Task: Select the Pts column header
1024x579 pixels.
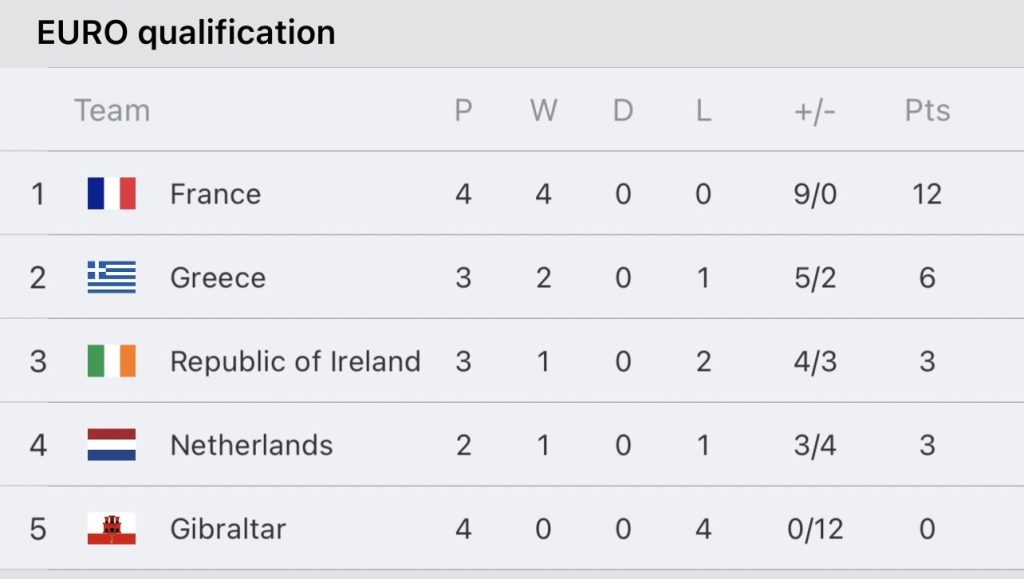Action: pyautogui.click(x=927, y=110)
